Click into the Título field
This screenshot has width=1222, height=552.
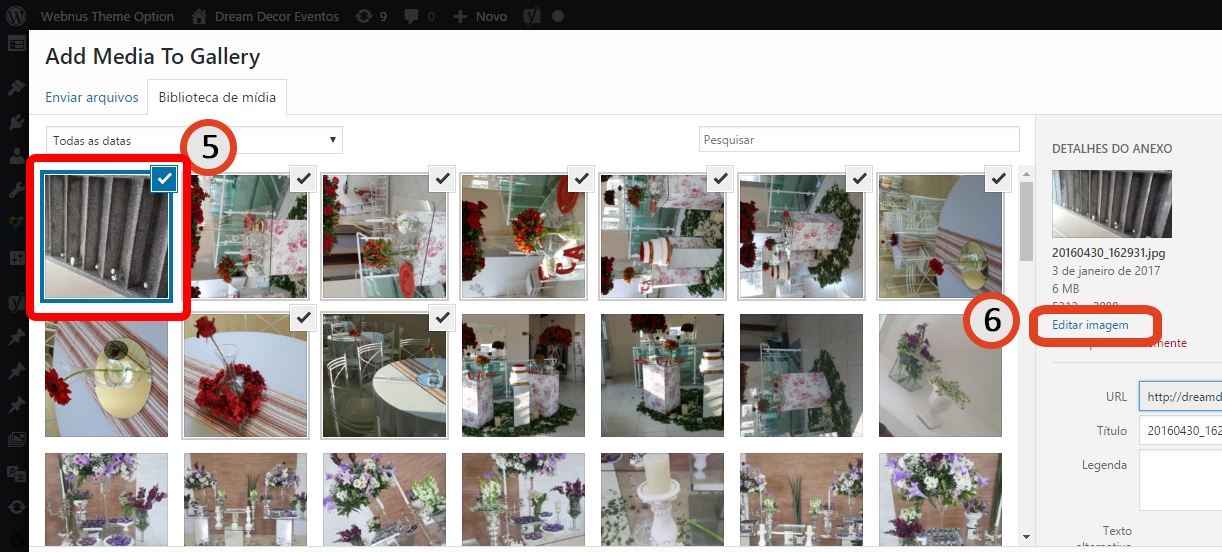(x=1180, y=431)
